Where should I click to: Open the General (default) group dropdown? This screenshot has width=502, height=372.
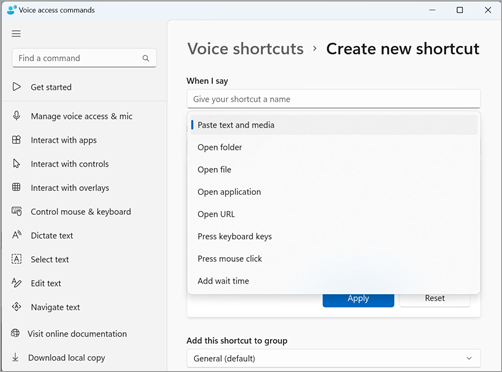[333, 358]
